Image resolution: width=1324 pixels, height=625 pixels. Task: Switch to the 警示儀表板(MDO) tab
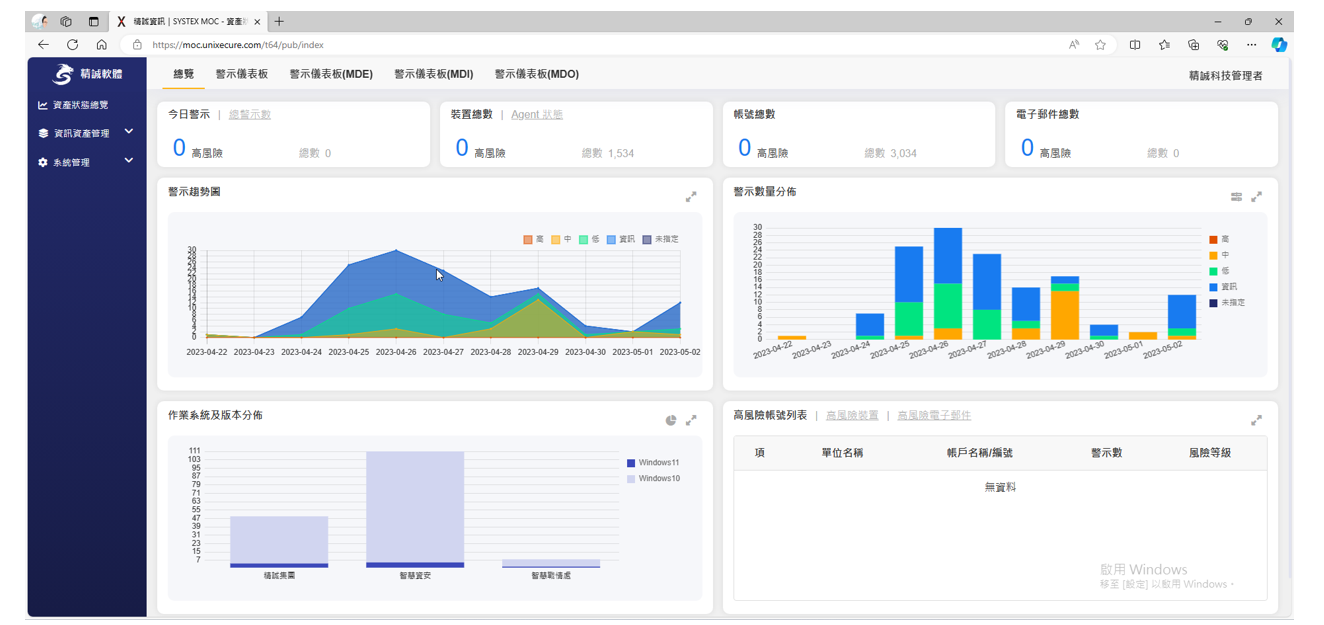[537, 74]
